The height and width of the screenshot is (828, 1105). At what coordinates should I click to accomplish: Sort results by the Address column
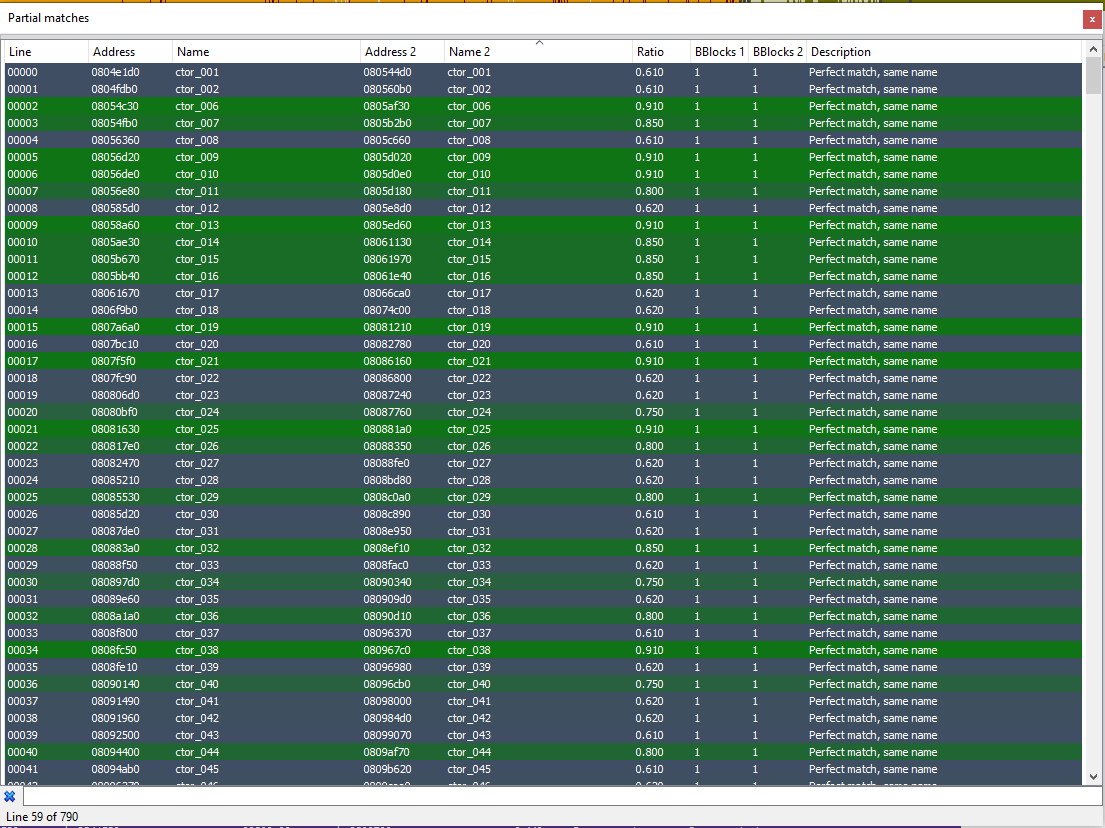(x=123, y=51)
